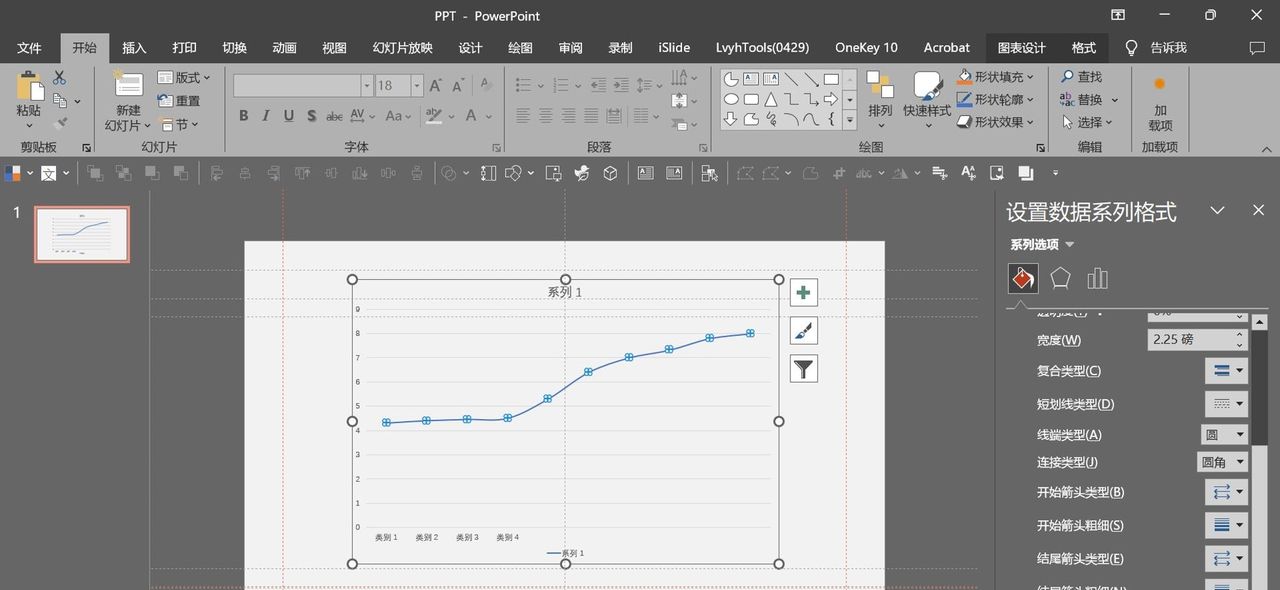Open the Series Options bar chart icon
This screenshot has height=590, width=1280.
[x=1097, y=278]
